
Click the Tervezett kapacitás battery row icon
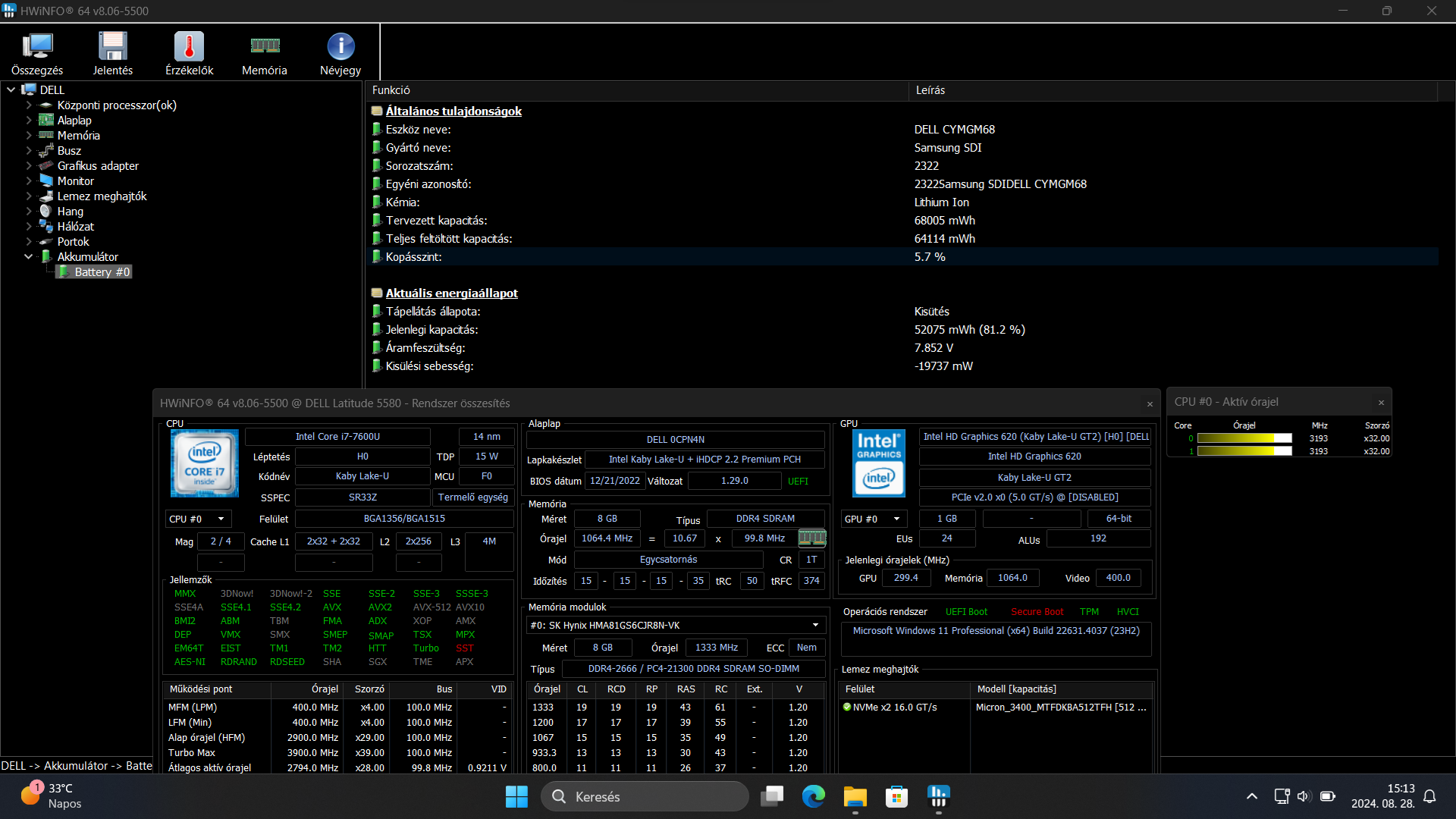(376, 220)
